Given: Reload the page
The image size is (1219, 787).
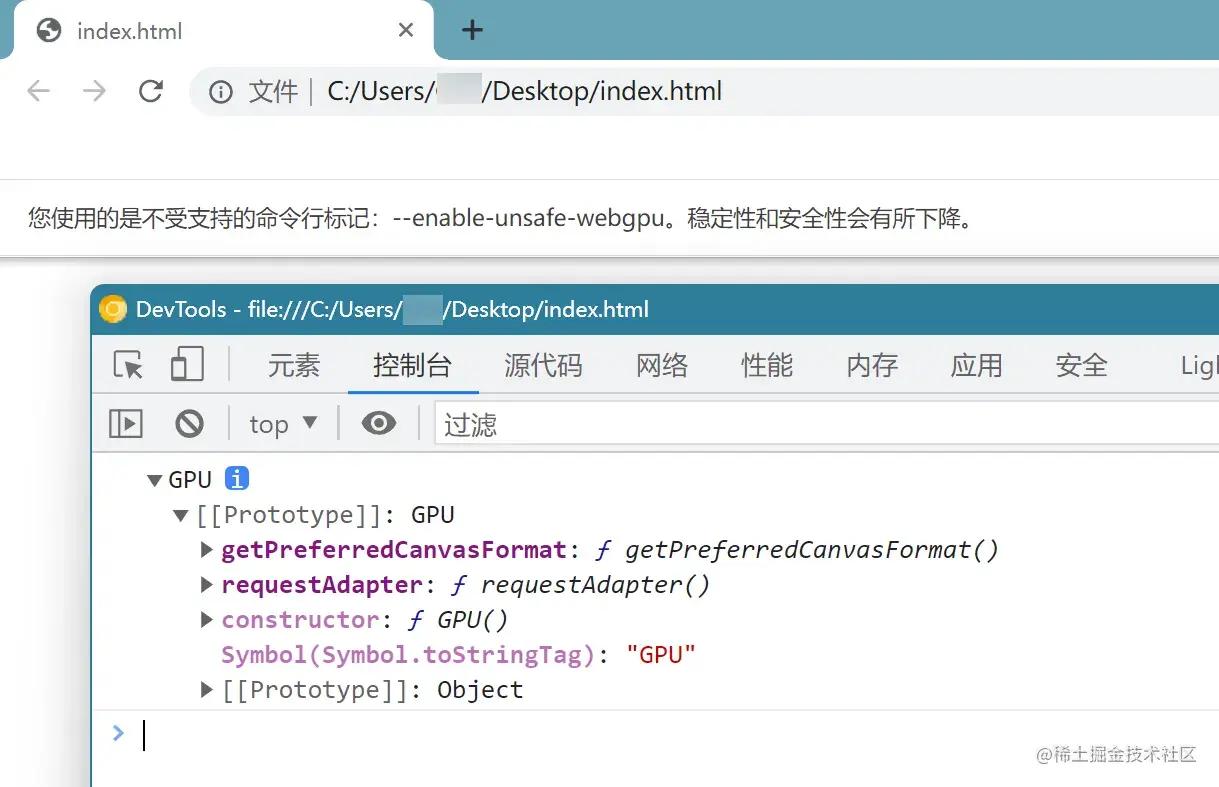Looking at the screenshot, I should tap(151, 91).
